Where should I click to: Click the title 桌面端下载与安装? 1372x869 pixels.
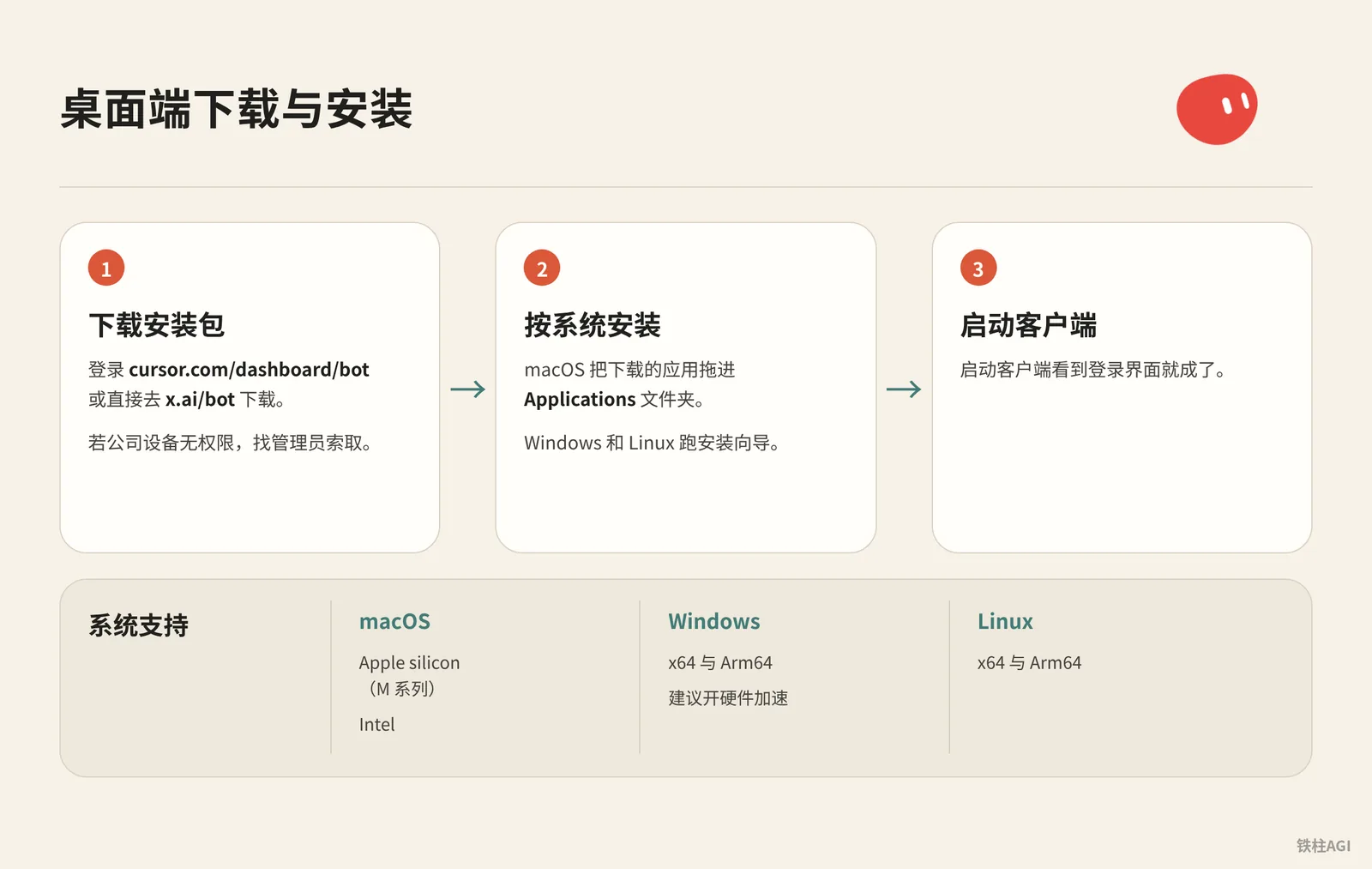click(x=237, y=109)
